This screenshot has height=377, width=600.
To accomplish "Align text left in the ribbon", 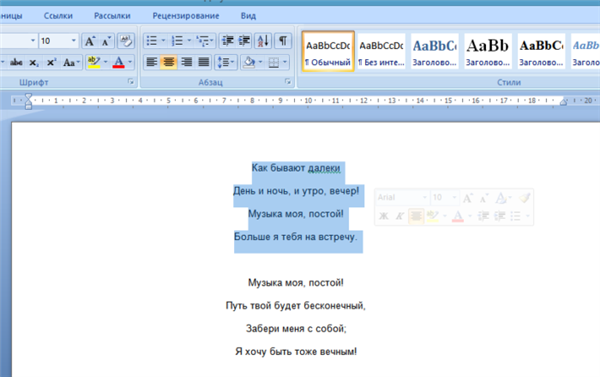I will pyautogui.click(x=152, y=62).
